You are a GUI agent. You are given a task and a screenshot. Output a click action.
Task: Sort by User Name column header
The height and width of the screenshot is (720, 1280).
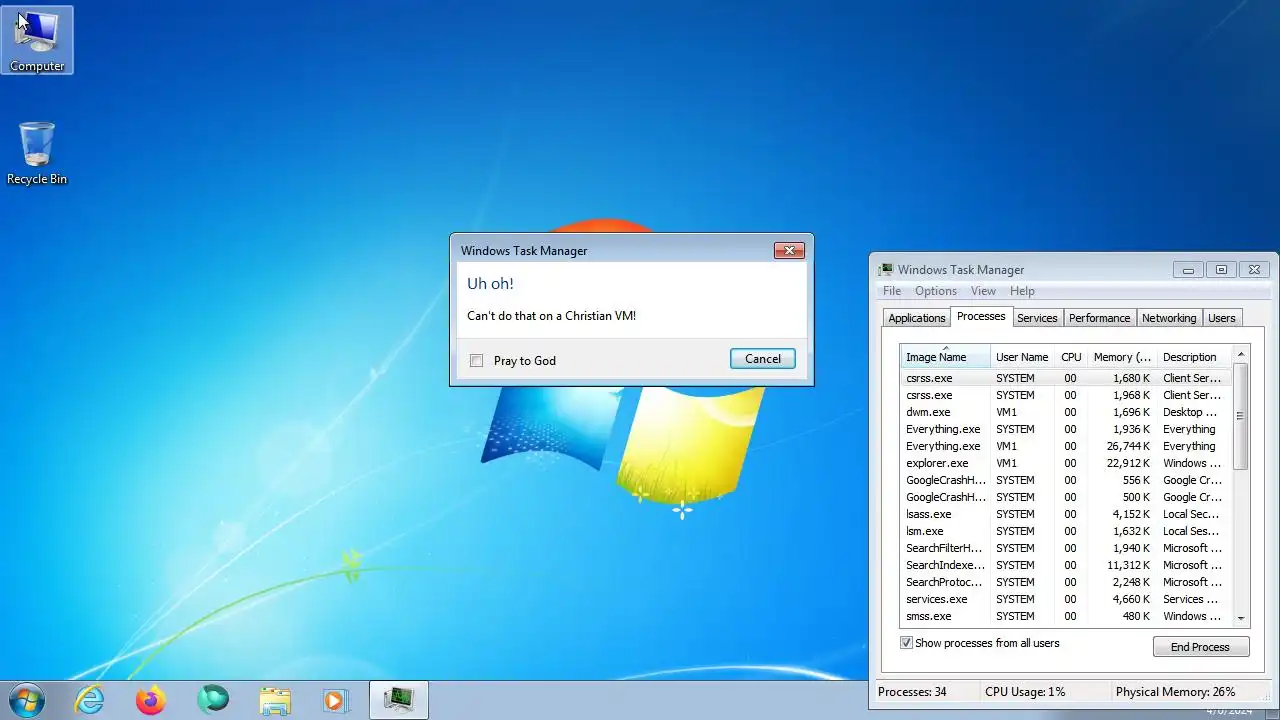pos(1022,357)
